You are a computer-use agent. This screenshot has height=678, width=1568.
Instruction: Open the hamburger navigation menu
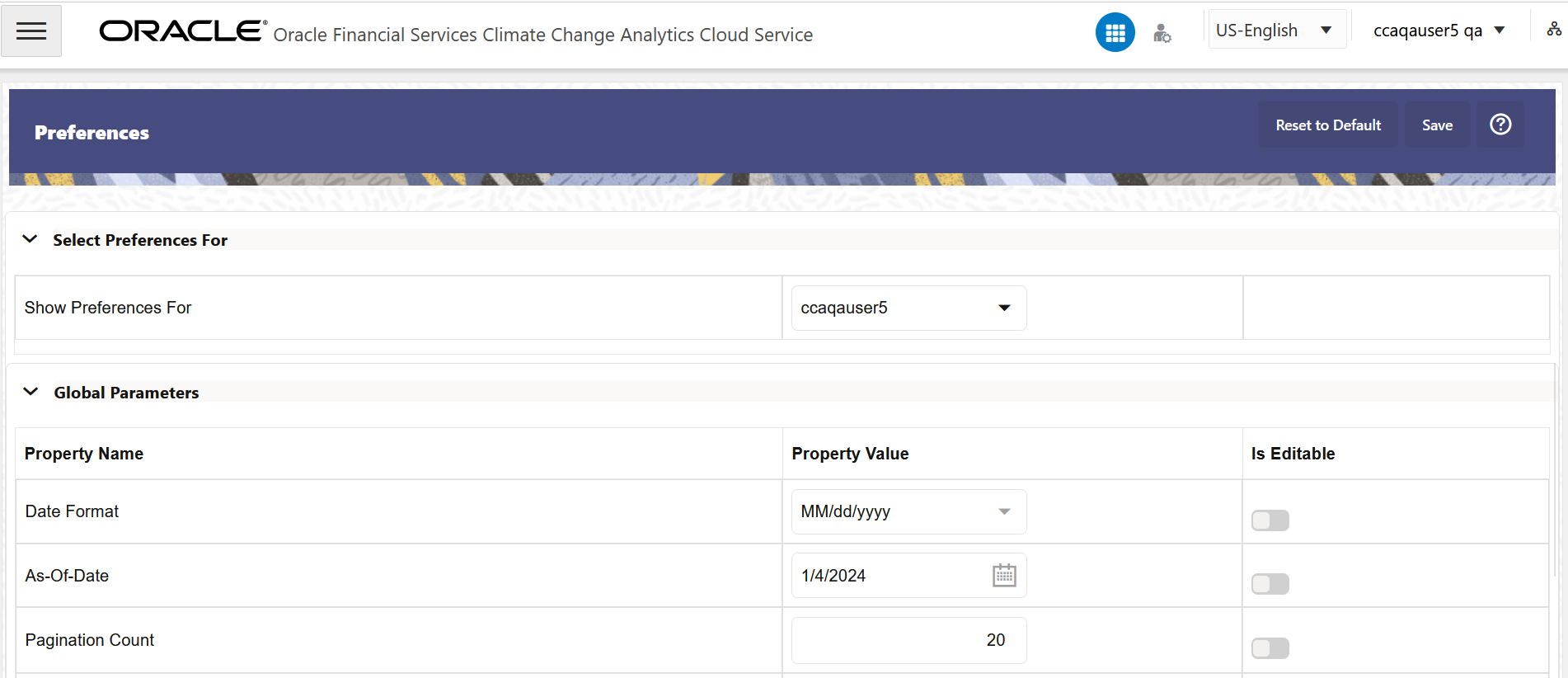tap(31, 31)
